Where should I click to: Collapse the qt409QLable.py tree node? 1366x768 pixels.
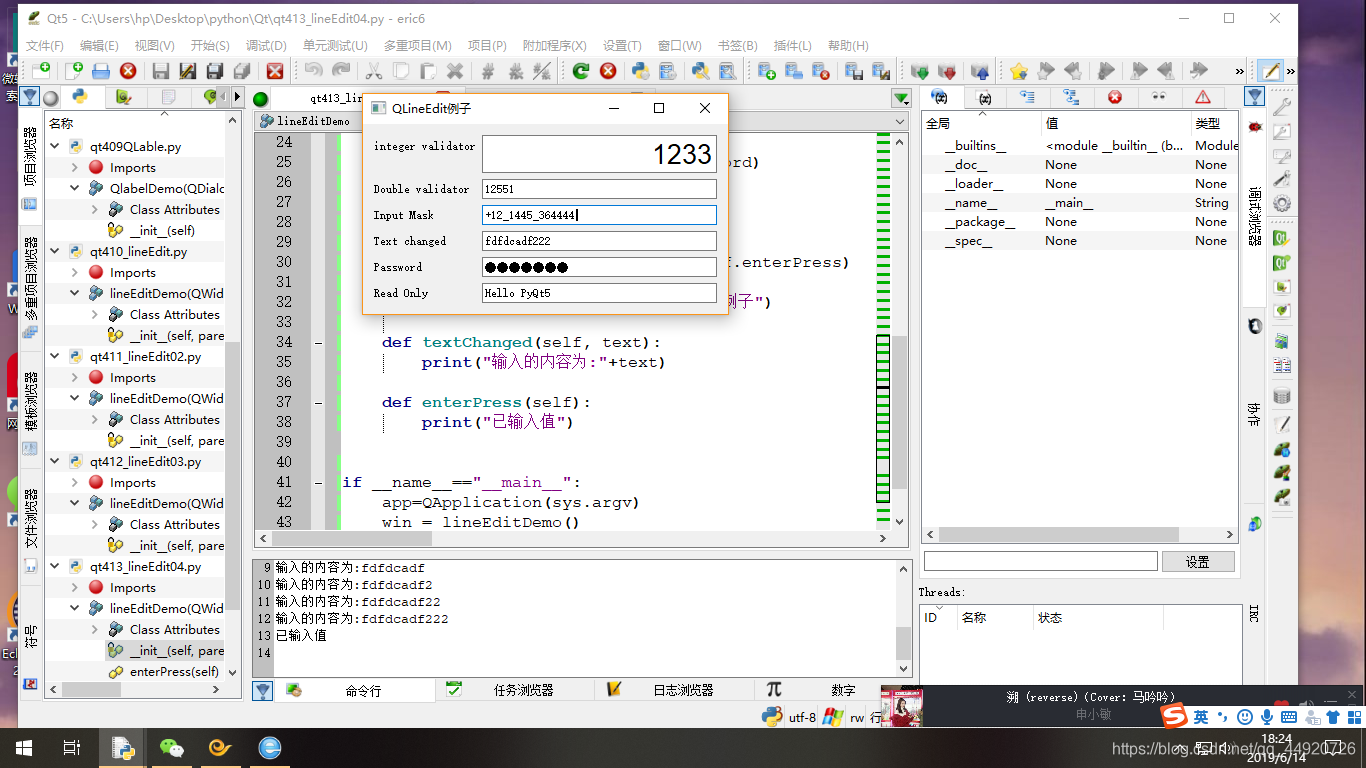click(x=55, y=146)
